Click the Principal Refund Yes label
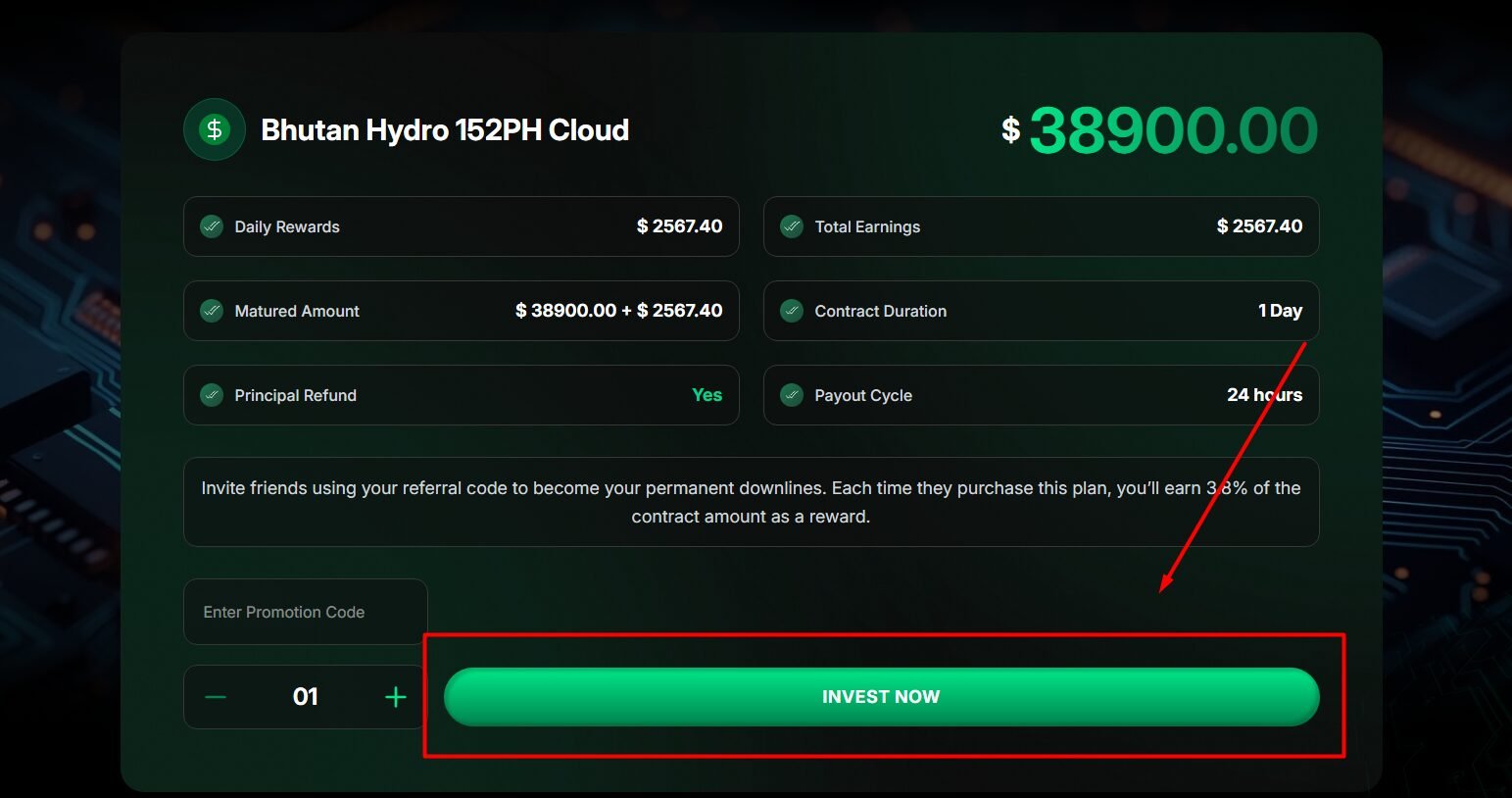The image size is (1512, 798). coord(707,394)
